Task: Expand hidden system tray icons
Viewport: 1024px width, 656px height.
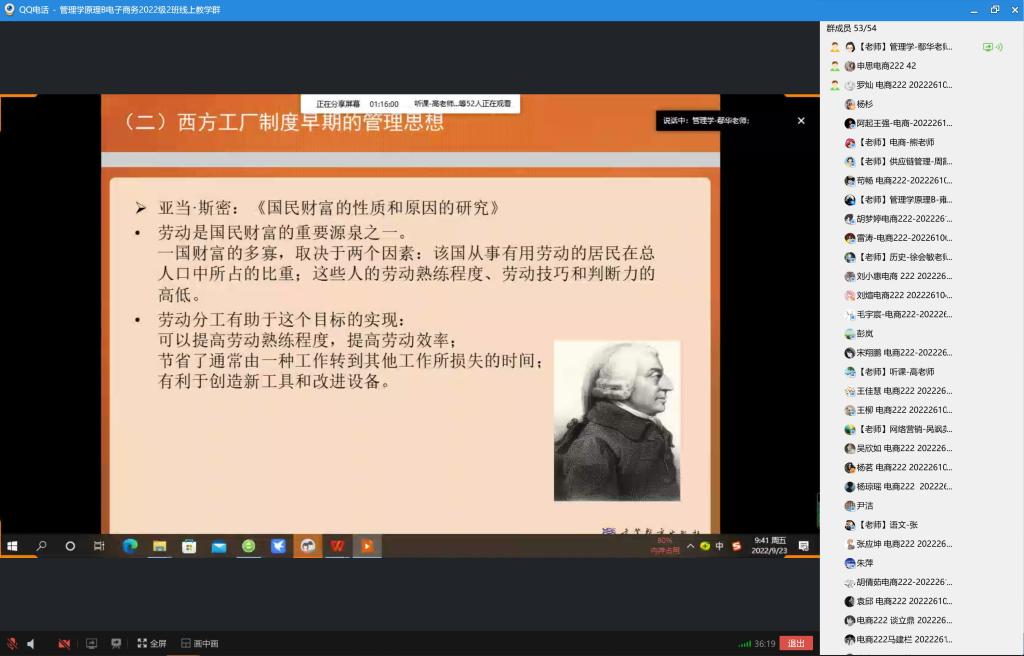Action: 690,547
